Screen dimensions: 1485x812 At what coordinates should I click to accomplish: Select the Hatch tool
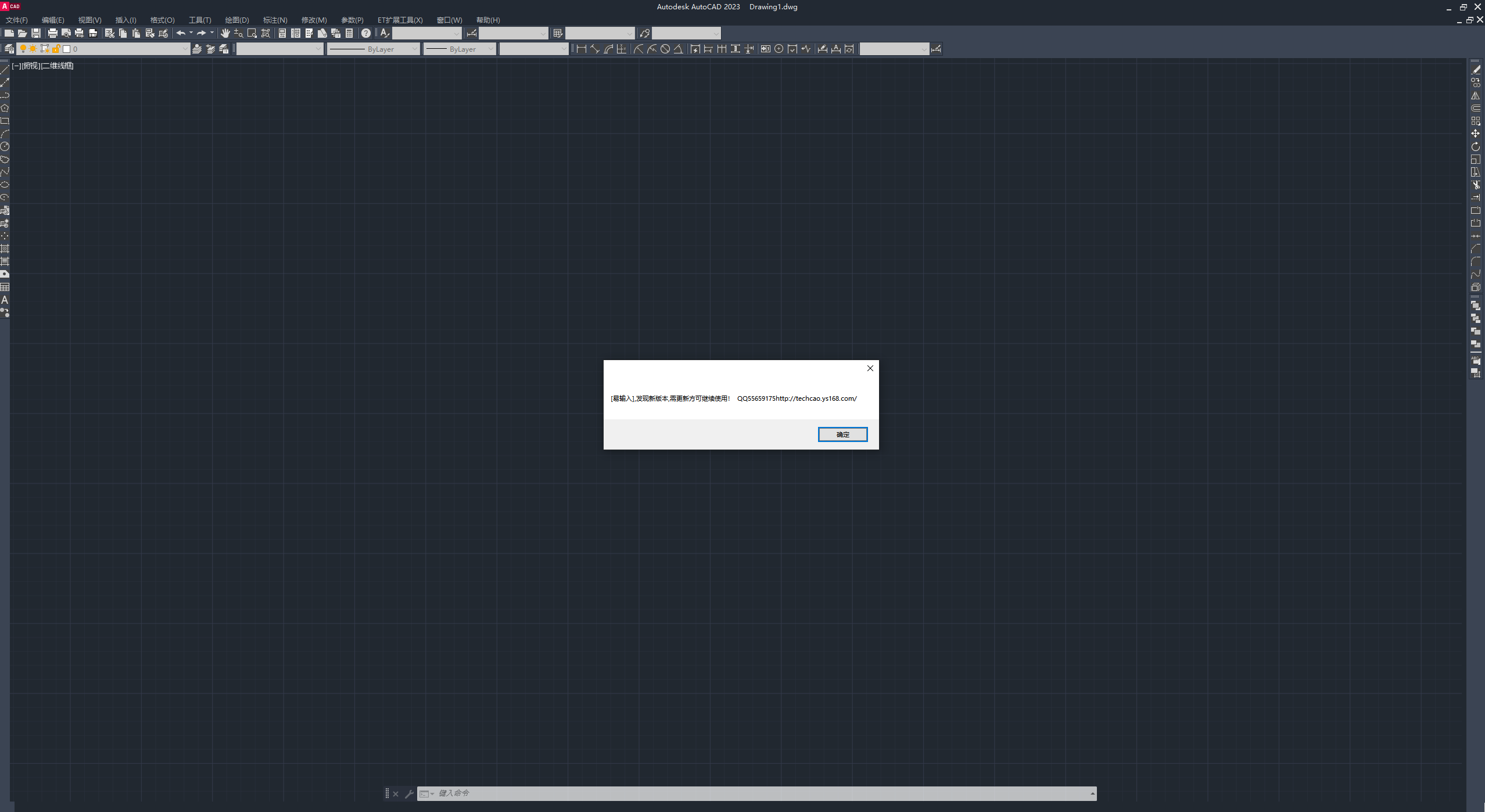click(x=5, y=249)
